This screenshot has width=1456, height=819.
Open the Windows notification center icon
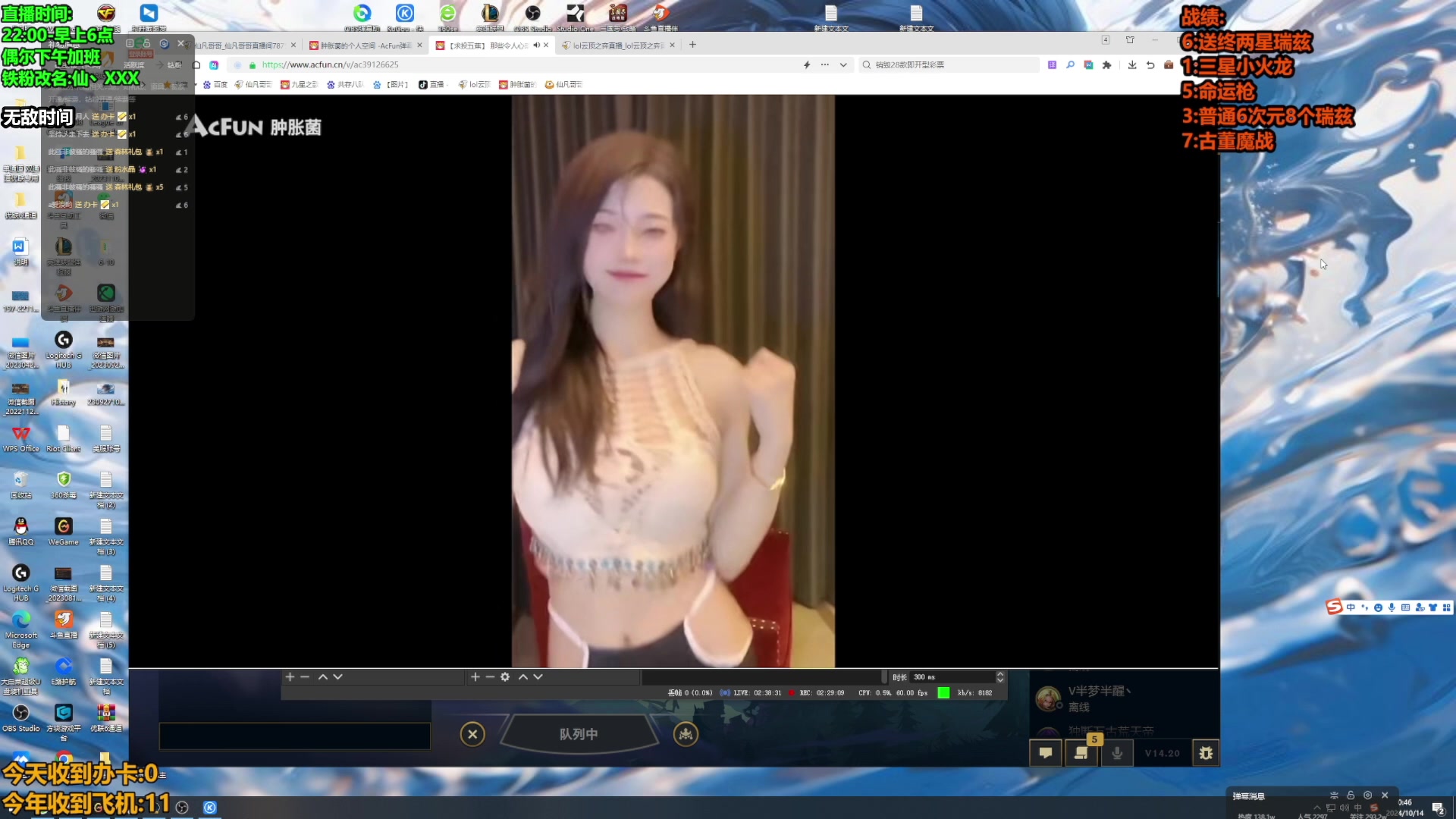pyautogui.click(x=1438, y=808)
